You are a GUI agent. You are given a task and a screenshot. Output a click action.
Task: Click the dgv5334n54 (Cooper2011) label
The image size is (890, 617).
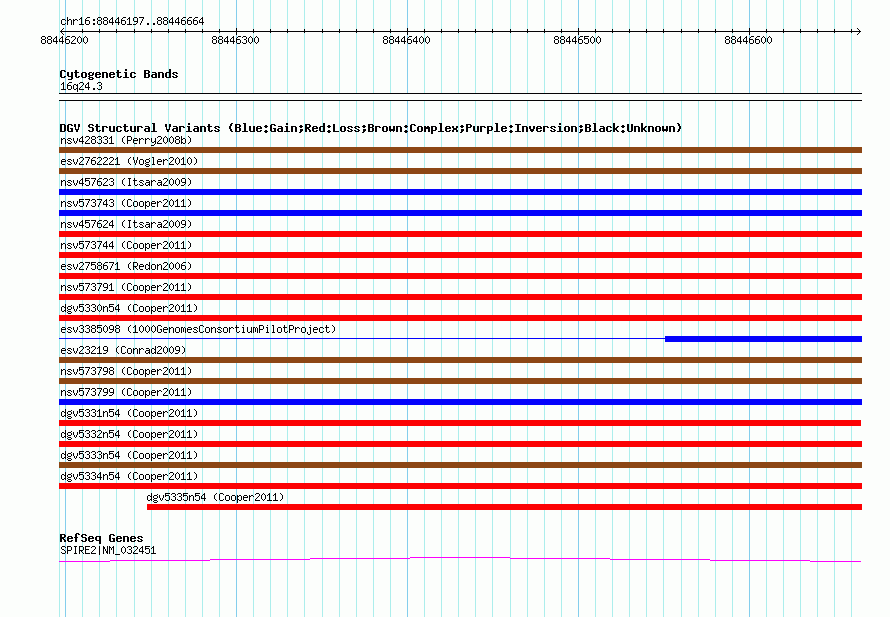(x=129, y=476)
